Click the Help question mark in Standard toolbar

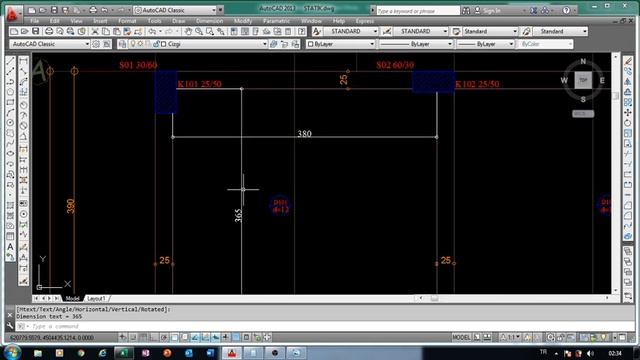coord(302,31)
